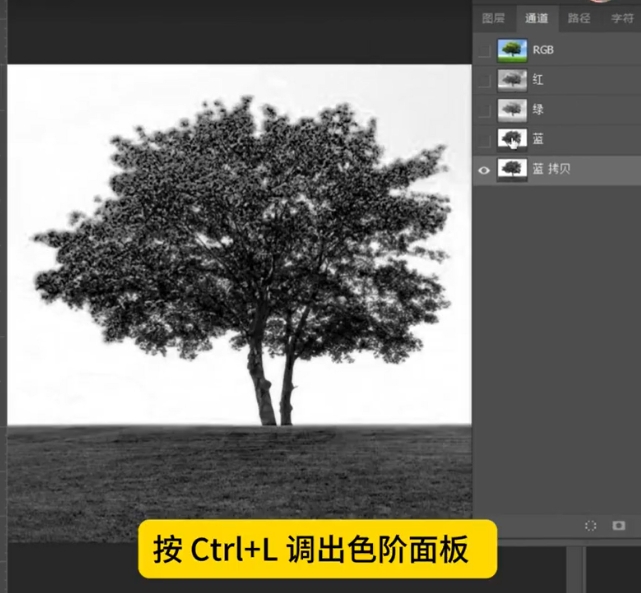
Task: Load channel as selection dotted circle icon
Action: click(x=591, y=526)
